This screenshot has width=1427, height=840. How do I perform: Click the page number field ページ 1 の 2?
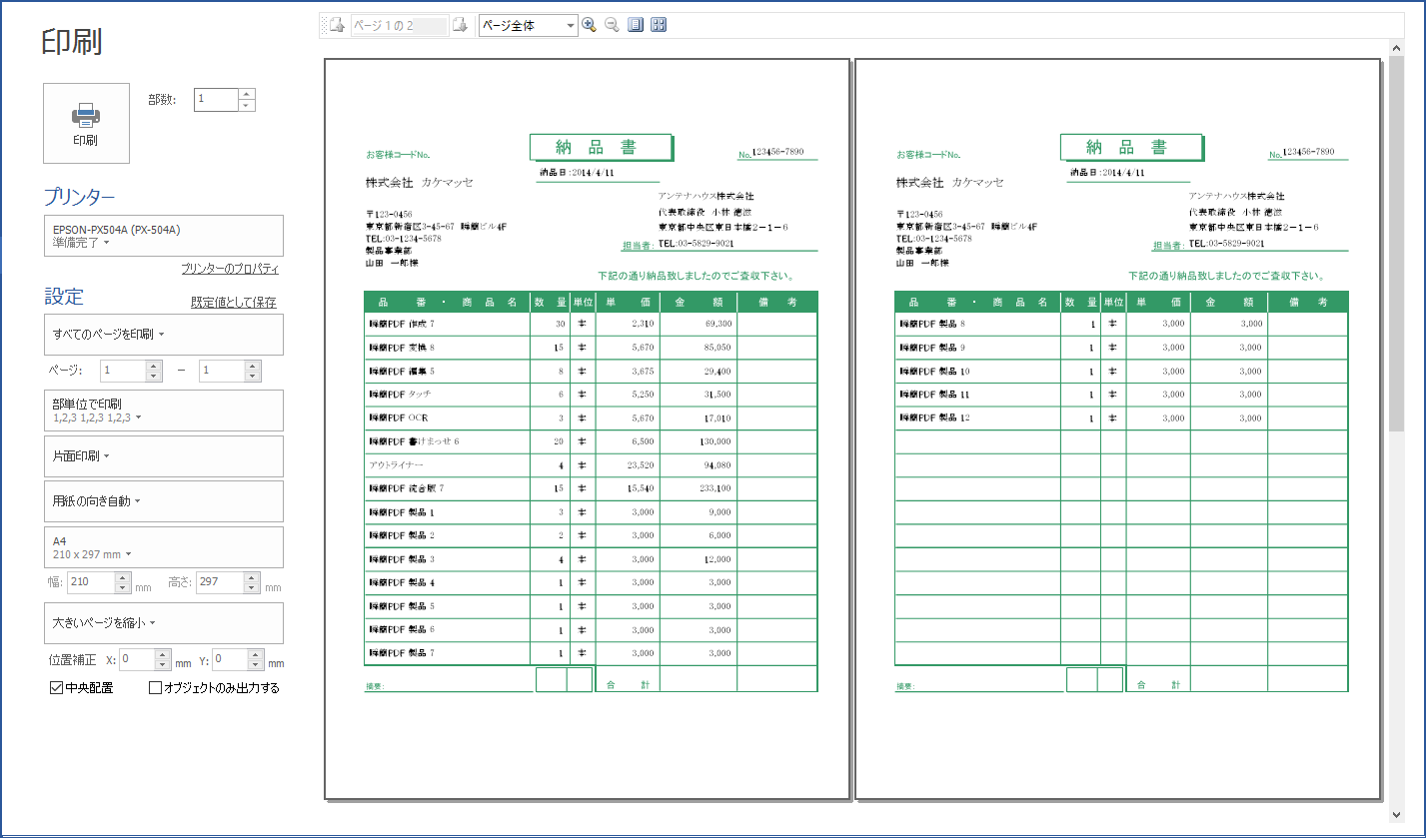[399, 25]
